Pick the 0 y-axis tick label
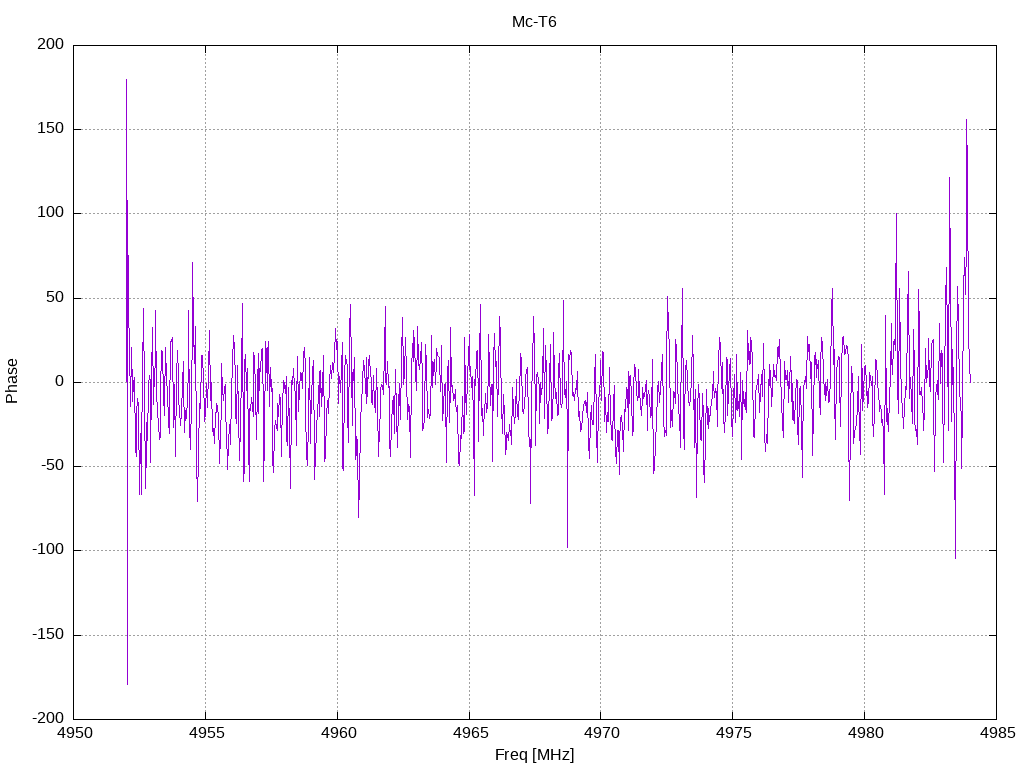 tap(59, 382)
